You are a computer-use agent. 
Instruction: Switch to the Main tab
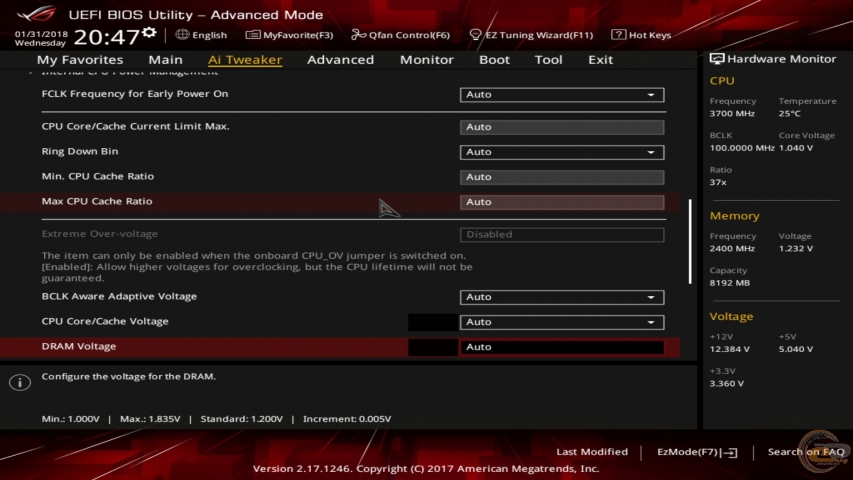pos(165,59)
